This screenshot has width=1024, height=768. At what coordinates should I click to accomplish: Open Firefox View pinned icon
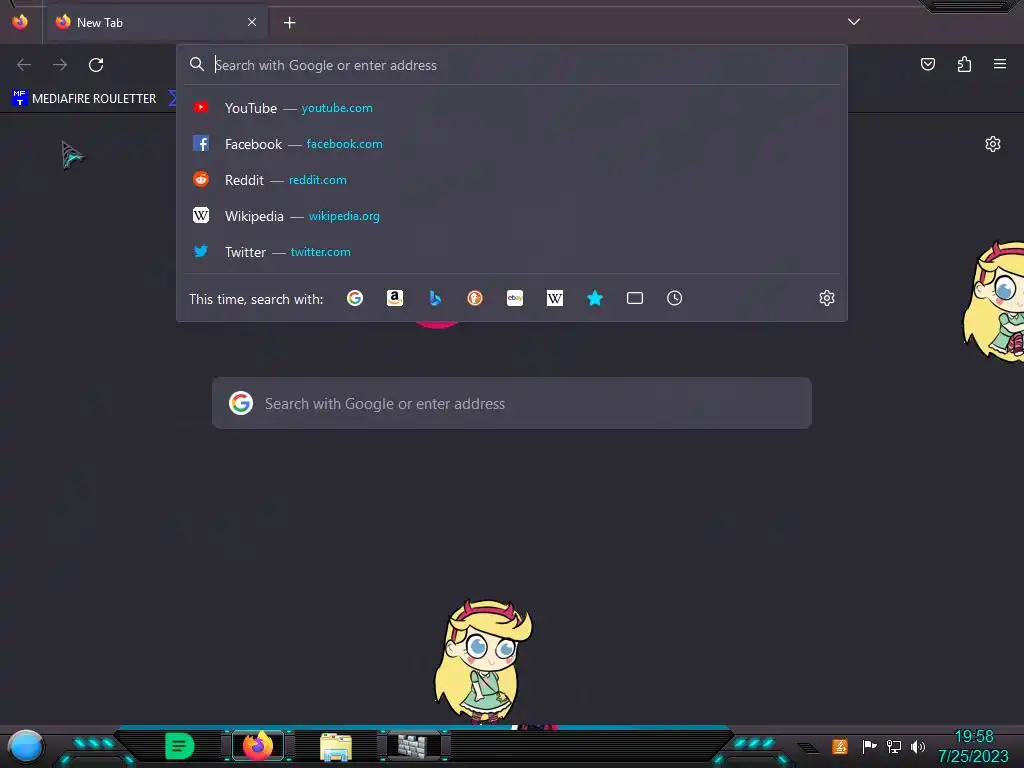pyautogui.click(x=20, y=22)
